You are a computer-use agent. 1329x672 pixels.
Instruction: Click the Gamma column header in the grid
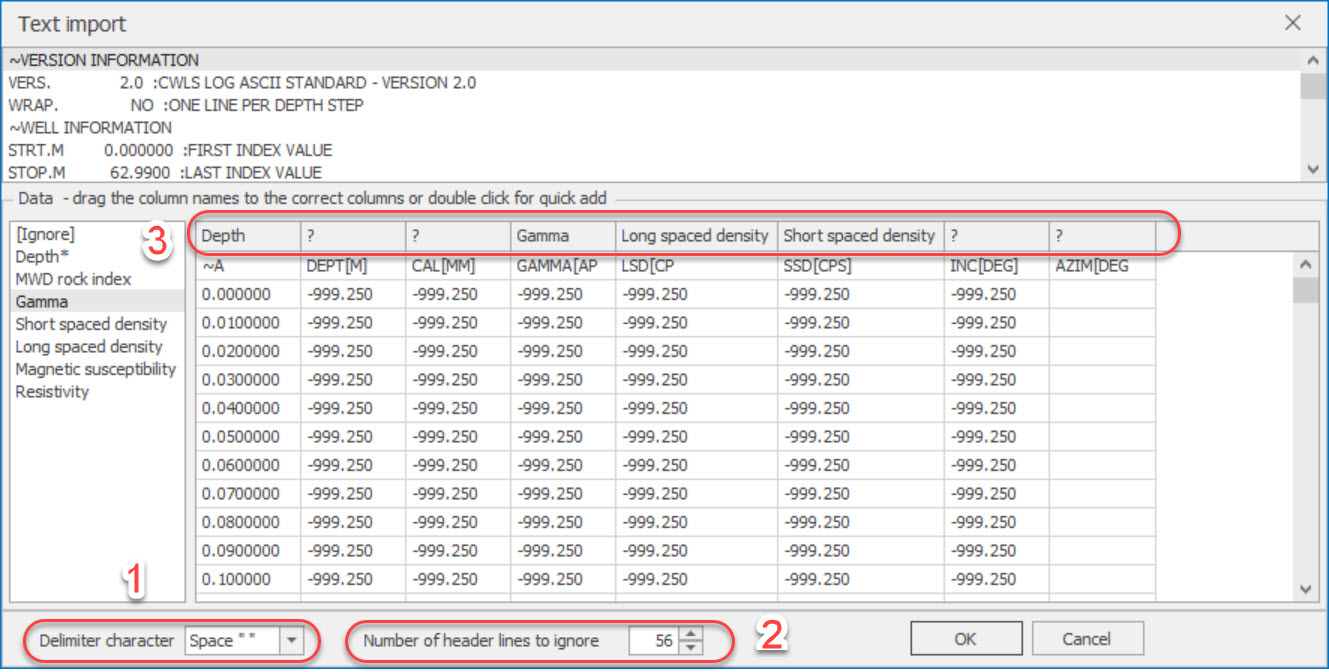tap(562, 236)
